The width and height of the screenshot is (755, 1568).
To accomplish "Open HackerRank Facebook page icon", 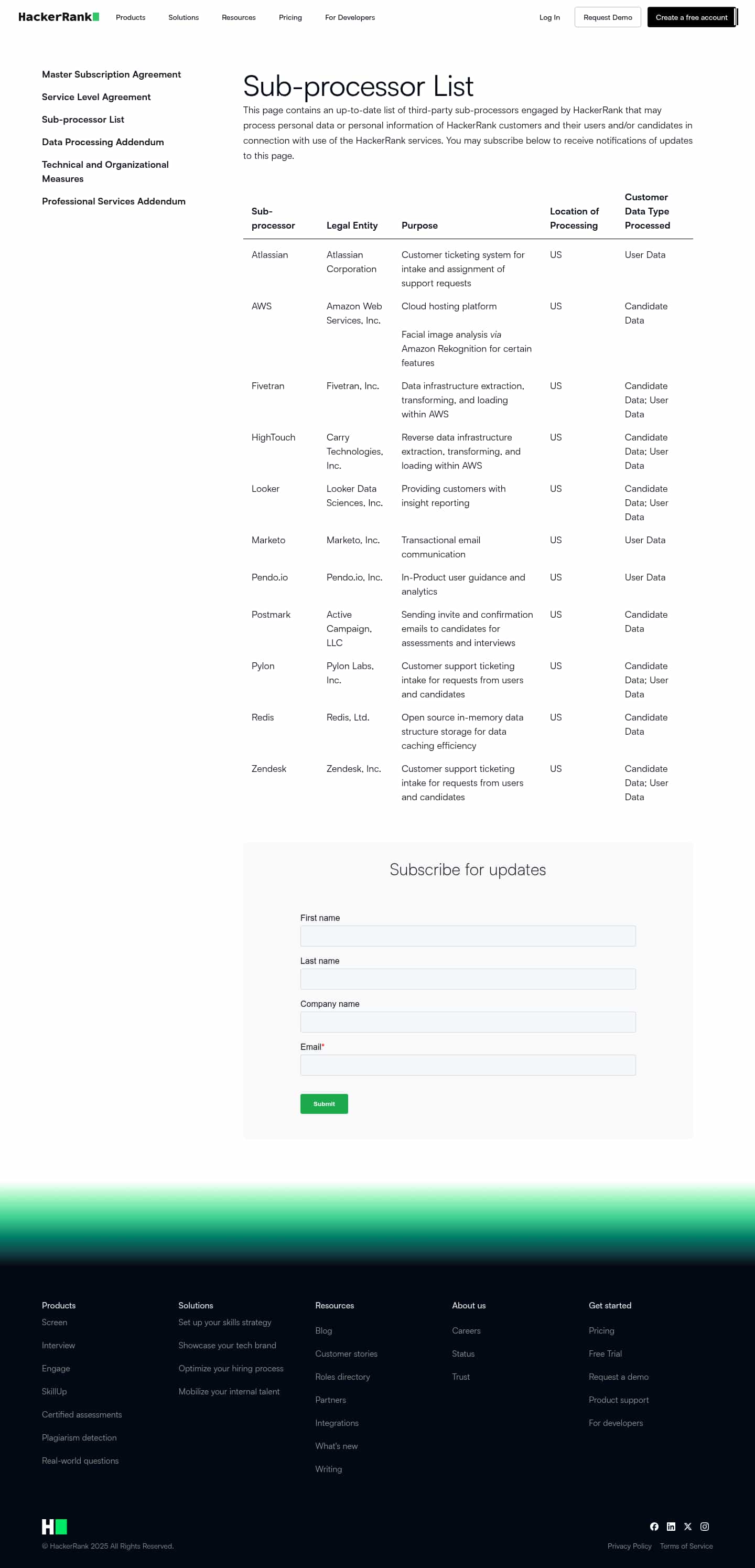I will click(x=654, y=1526).
